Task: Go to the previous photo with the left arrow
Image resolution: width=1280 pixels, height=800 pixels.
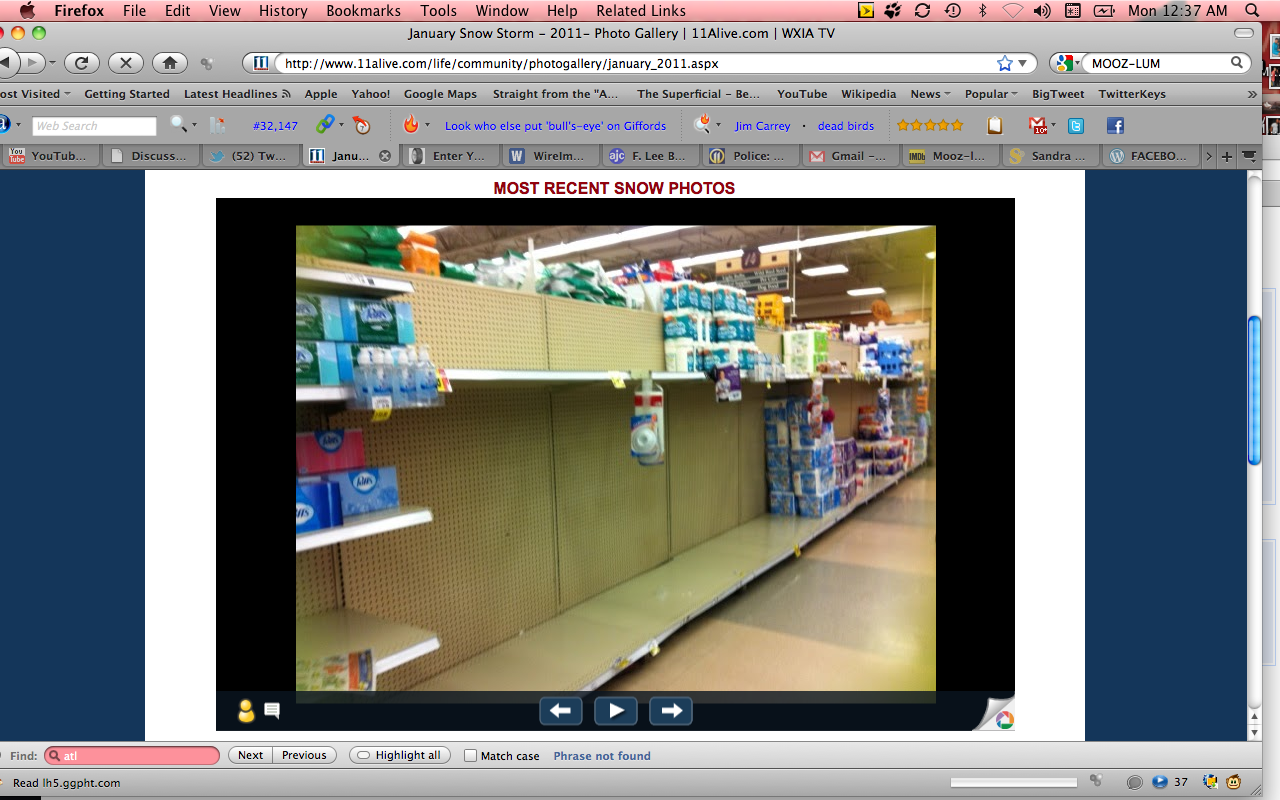Action: (x=561, y=711)
